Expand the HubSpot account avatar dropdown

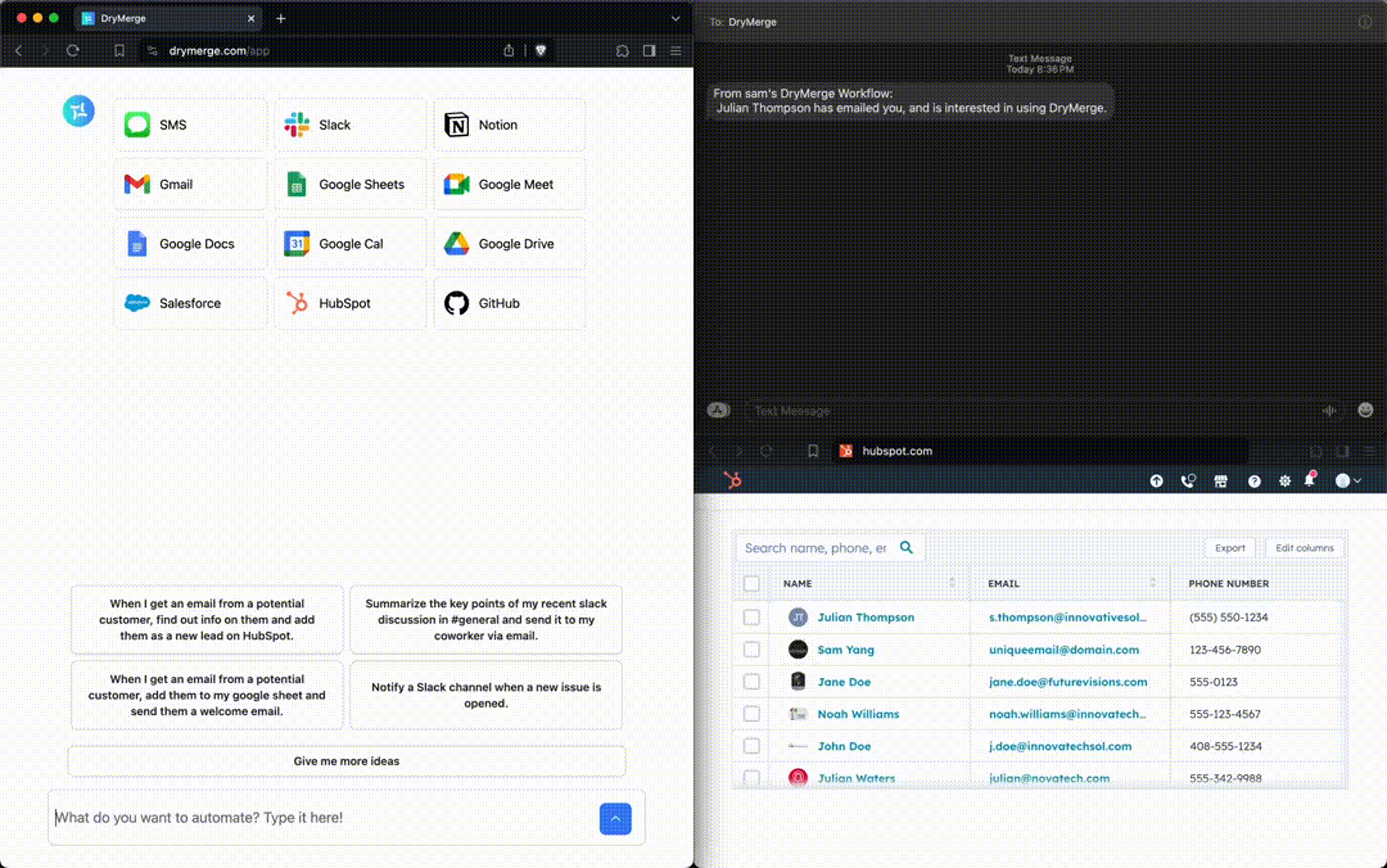point(1347,481)
